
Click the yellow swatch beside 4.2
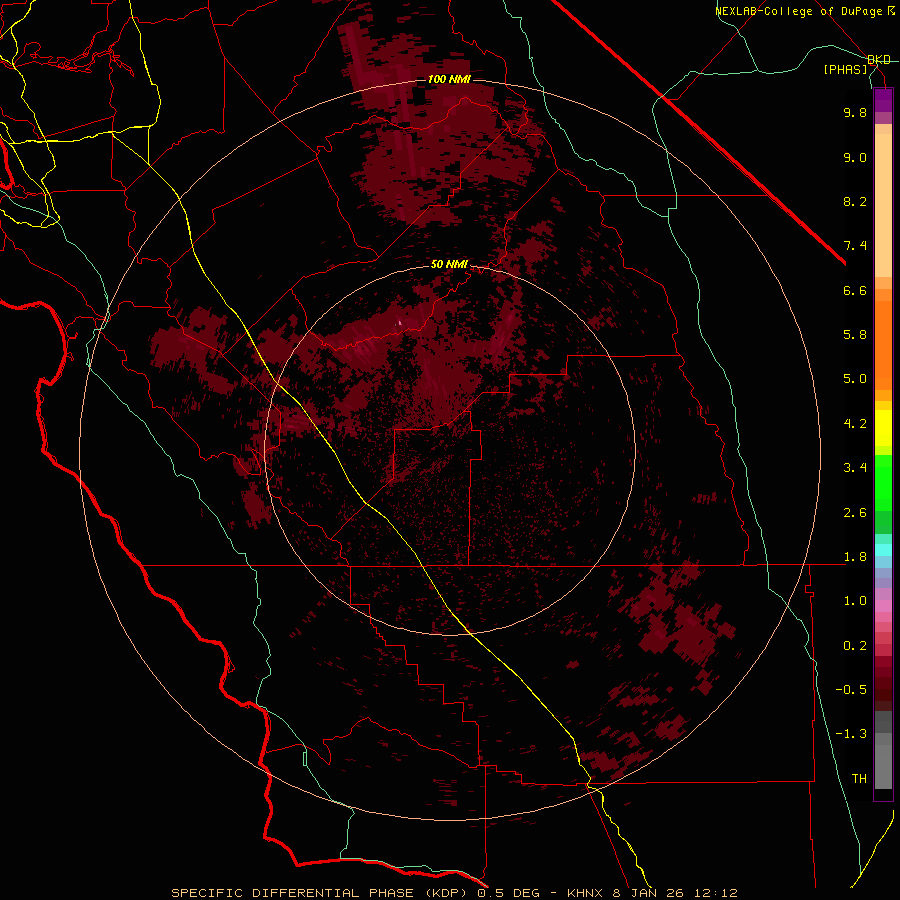(883, 428)
